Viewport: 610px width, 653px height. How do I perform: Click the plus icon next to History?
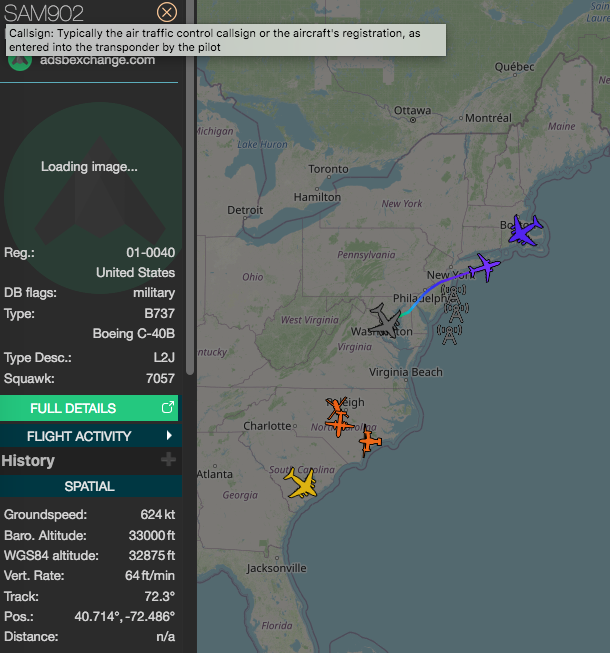coord(168,460)
